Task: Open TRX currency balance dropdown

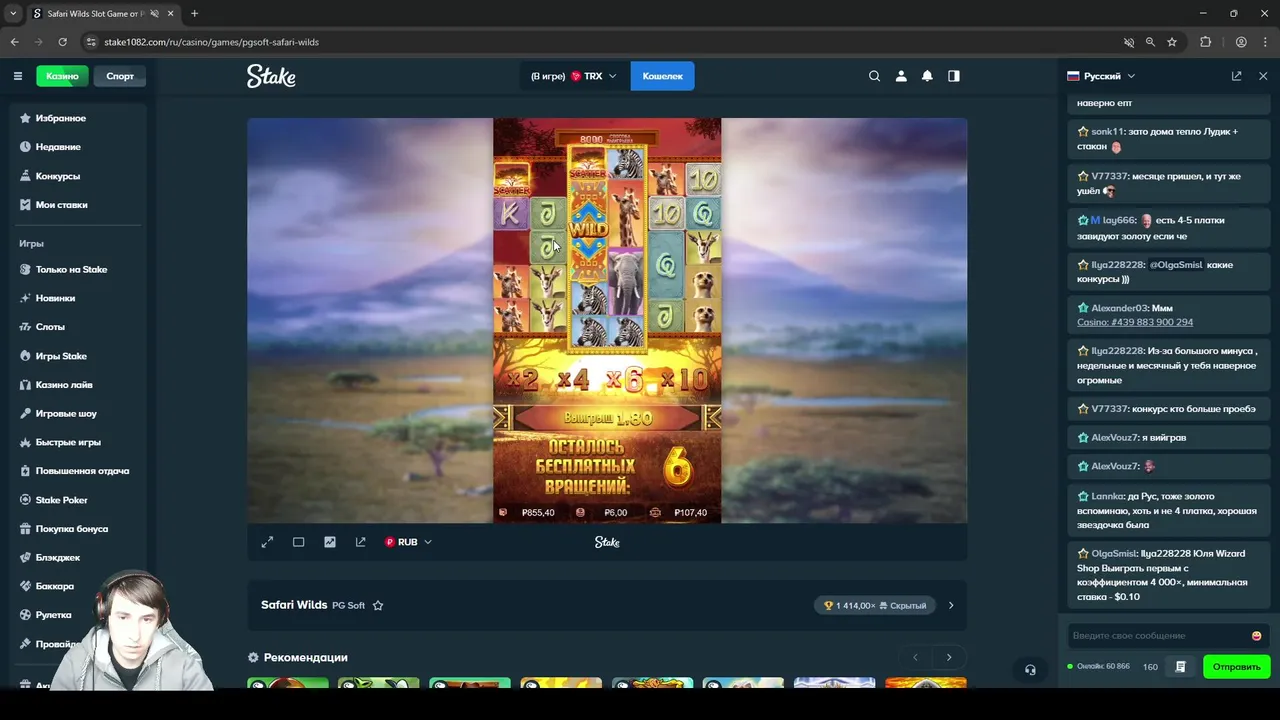Action: click(x=575, y=76)
